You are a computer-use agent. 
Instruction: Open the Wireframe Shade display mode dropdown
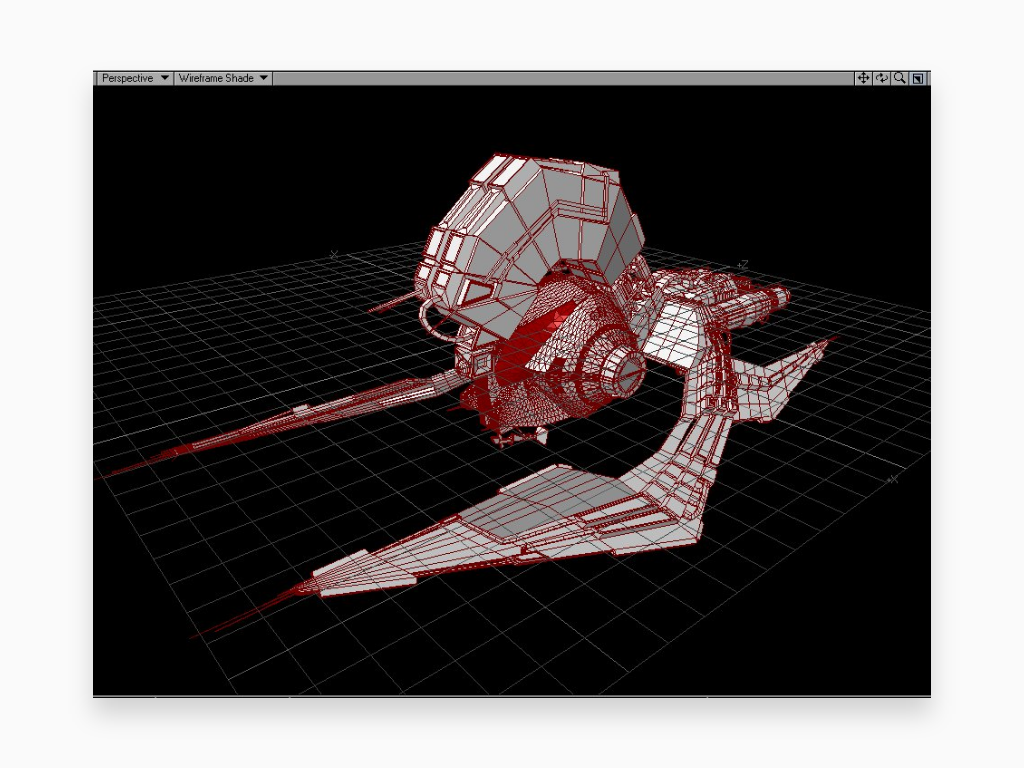(223, 78)
